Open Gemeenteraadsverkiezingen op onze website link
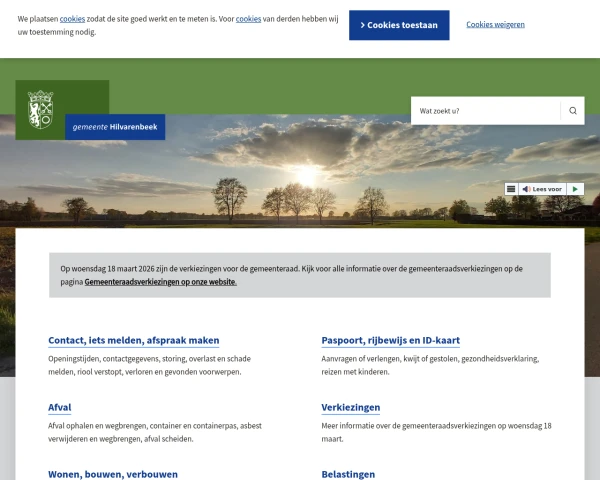 (160, 282)
